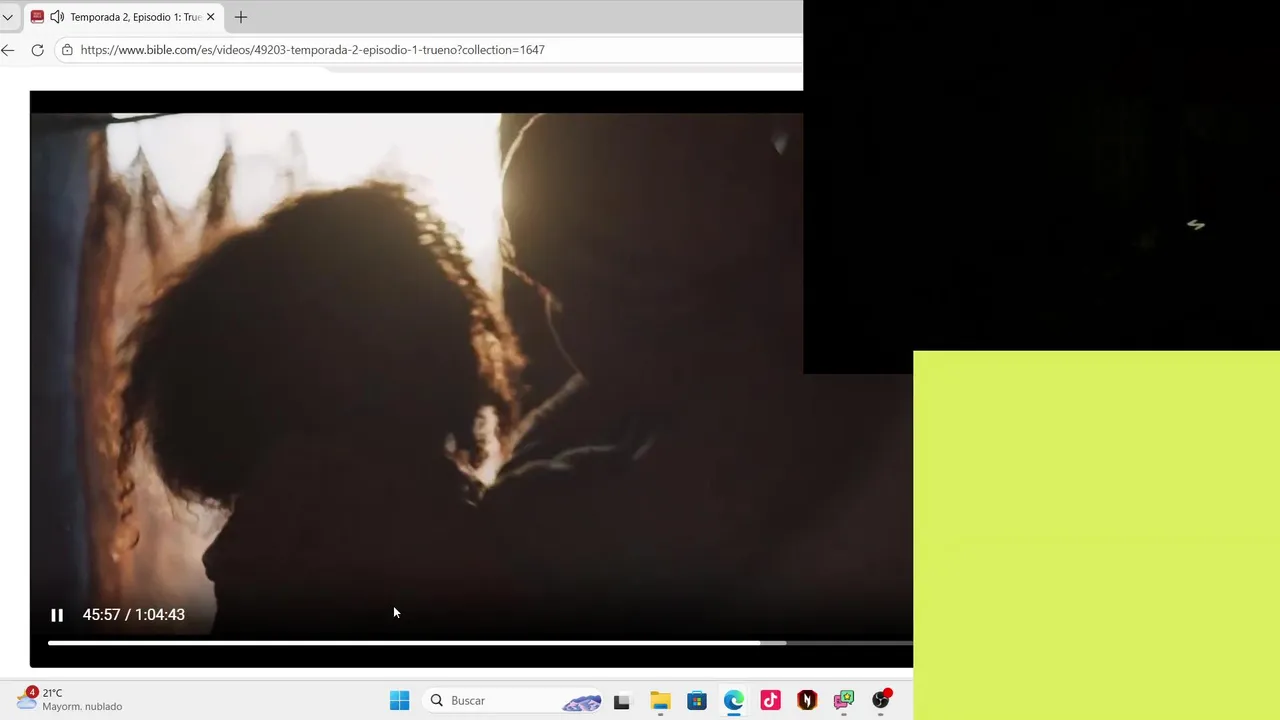Click the 45:57 / 1:04:43 time display
This screenshot has height=720, width=1280.
point(134,615)
